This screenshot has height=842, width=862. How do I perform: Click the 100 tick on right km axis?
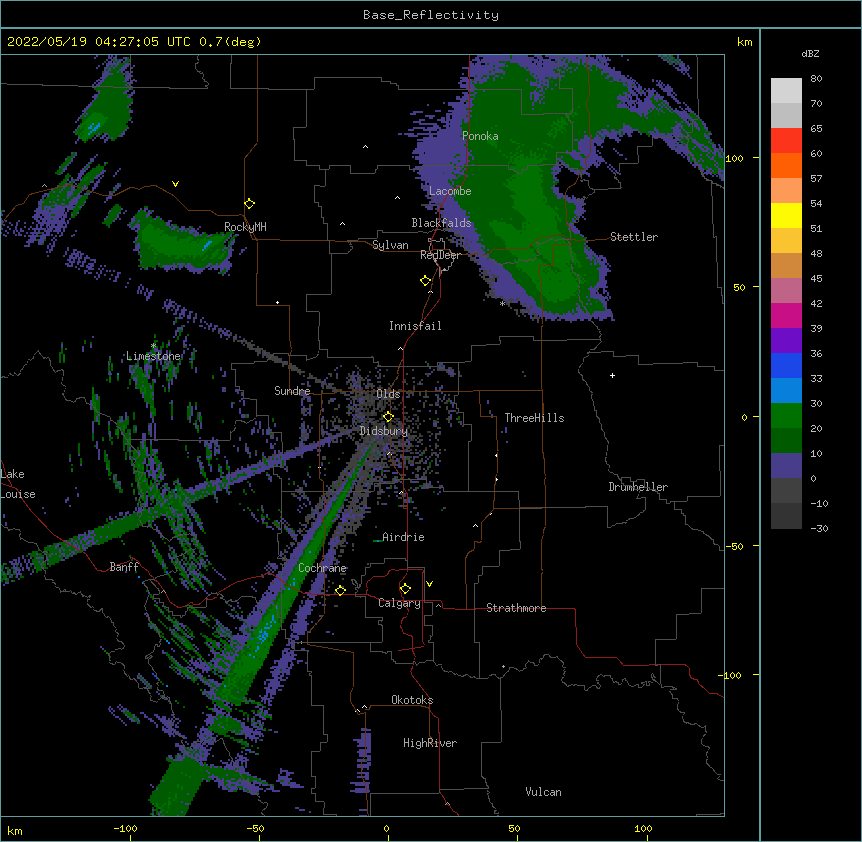pyautogui.click(x=734, y=158)
